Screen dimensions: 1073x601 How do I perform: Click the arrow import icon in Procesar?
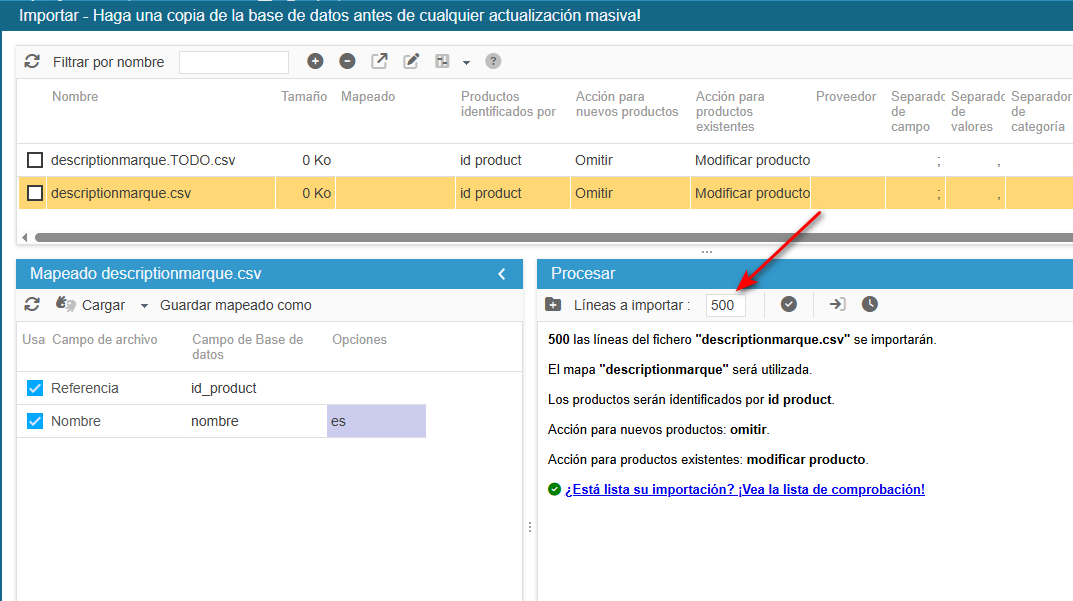[x=838, y=305]
